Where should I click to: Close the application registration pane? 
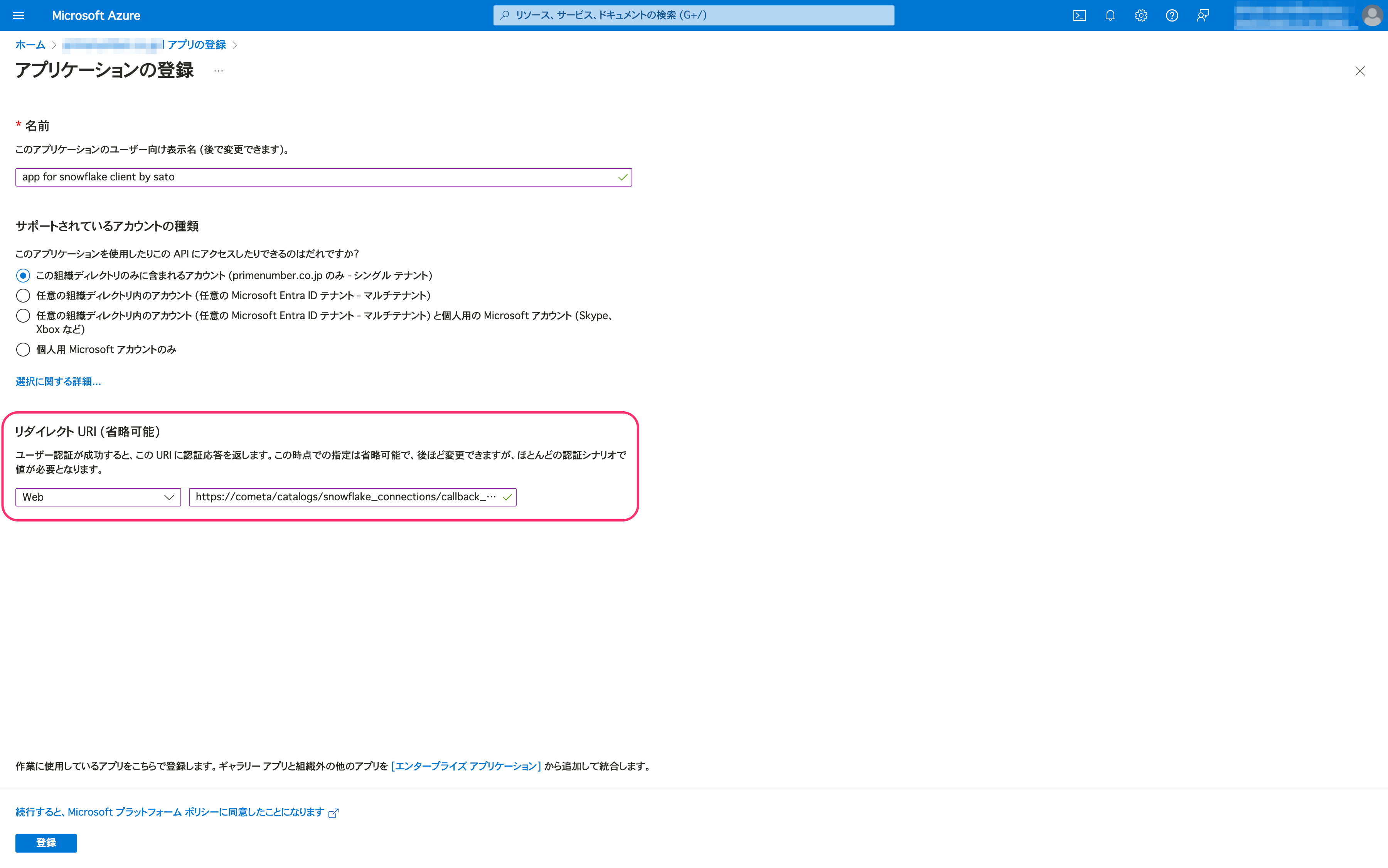click(1360, 71)
